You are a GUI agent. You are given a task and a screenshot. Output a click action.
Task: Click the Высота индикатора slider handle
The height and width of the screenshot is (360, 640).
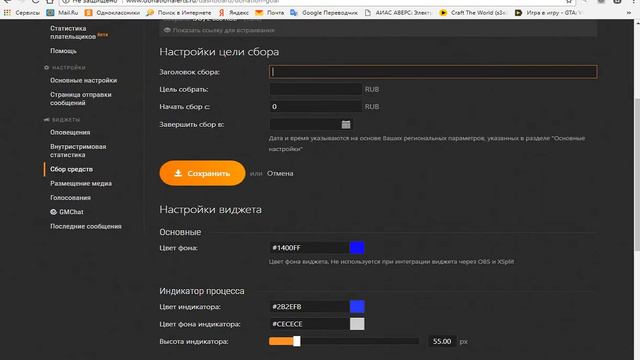(x=297, y=341)
